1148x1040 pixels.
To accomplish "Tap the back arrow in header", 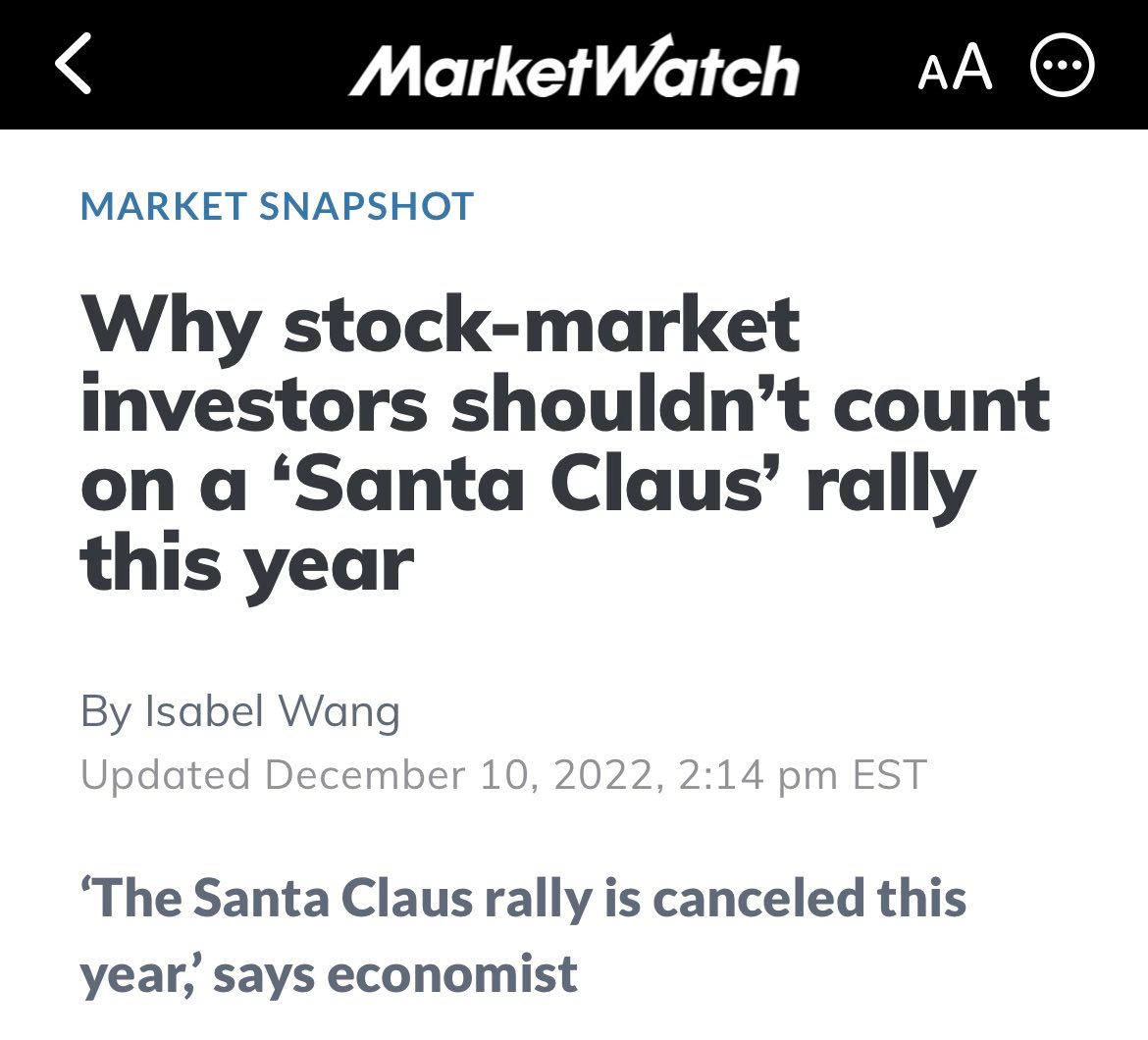I will (75, 65).
